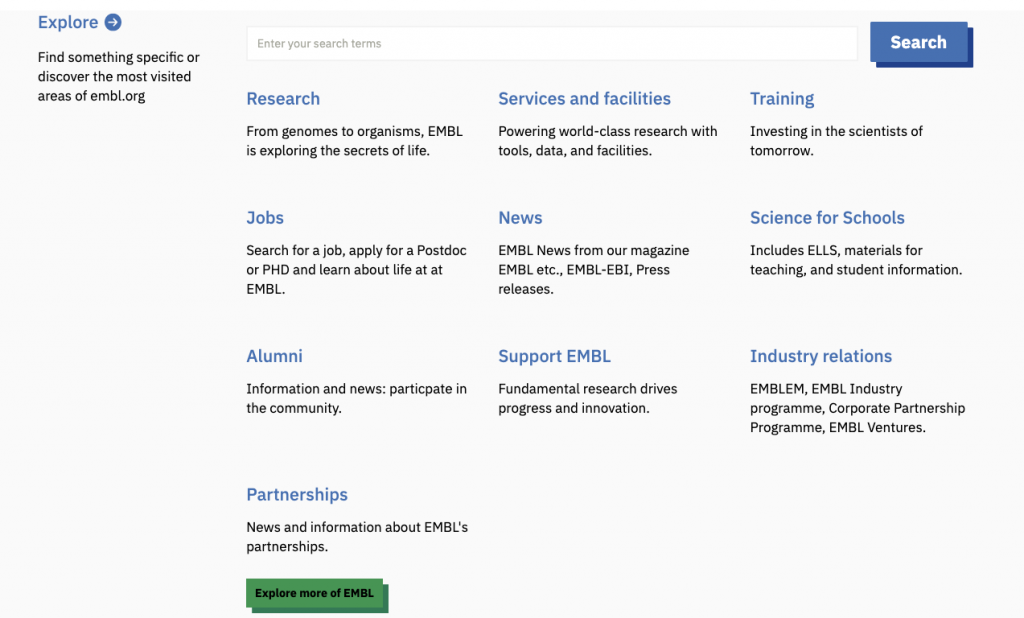The height and width of the screenshot is (618, 1024).
Task: Select the Support EMBL link
Action: [x=554, y=356]
